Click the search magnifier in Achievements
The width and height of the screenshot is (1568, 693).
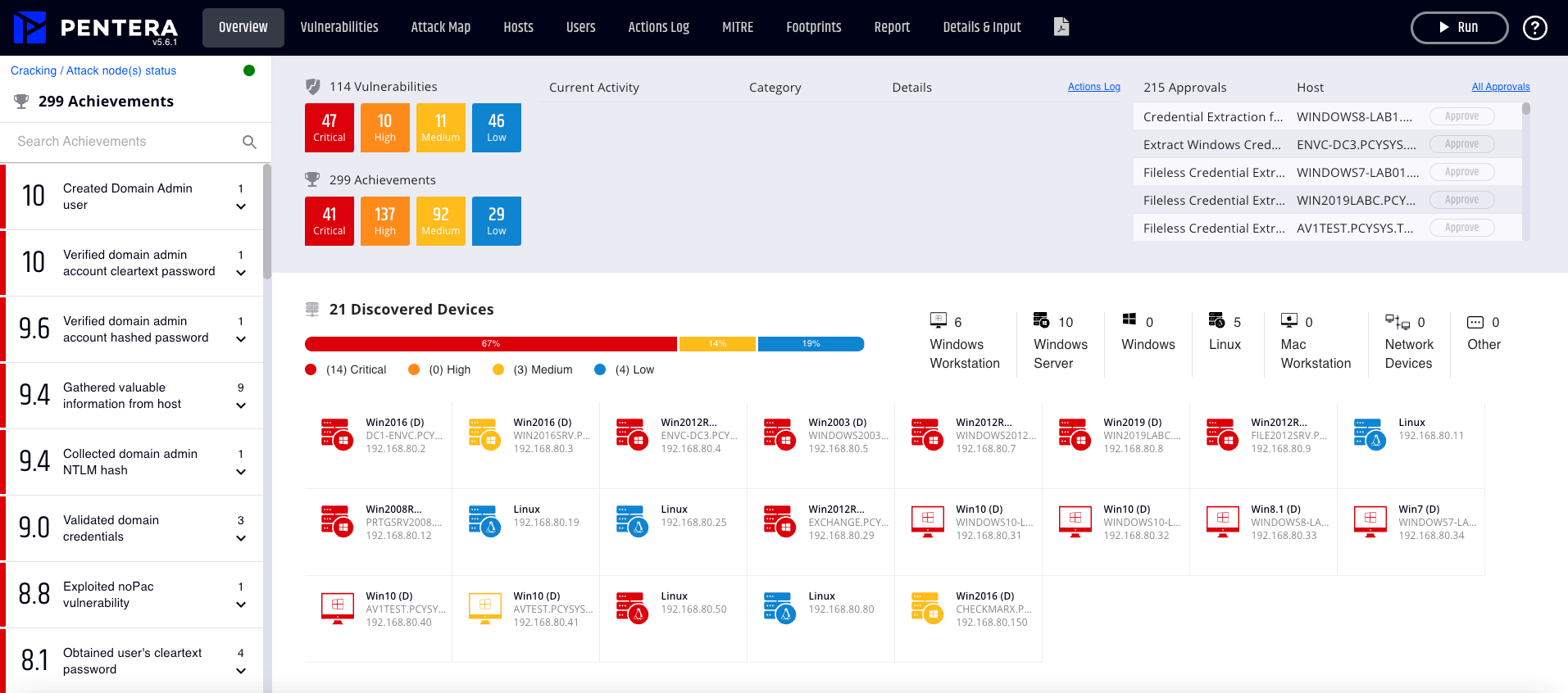(x=250, y=143)
